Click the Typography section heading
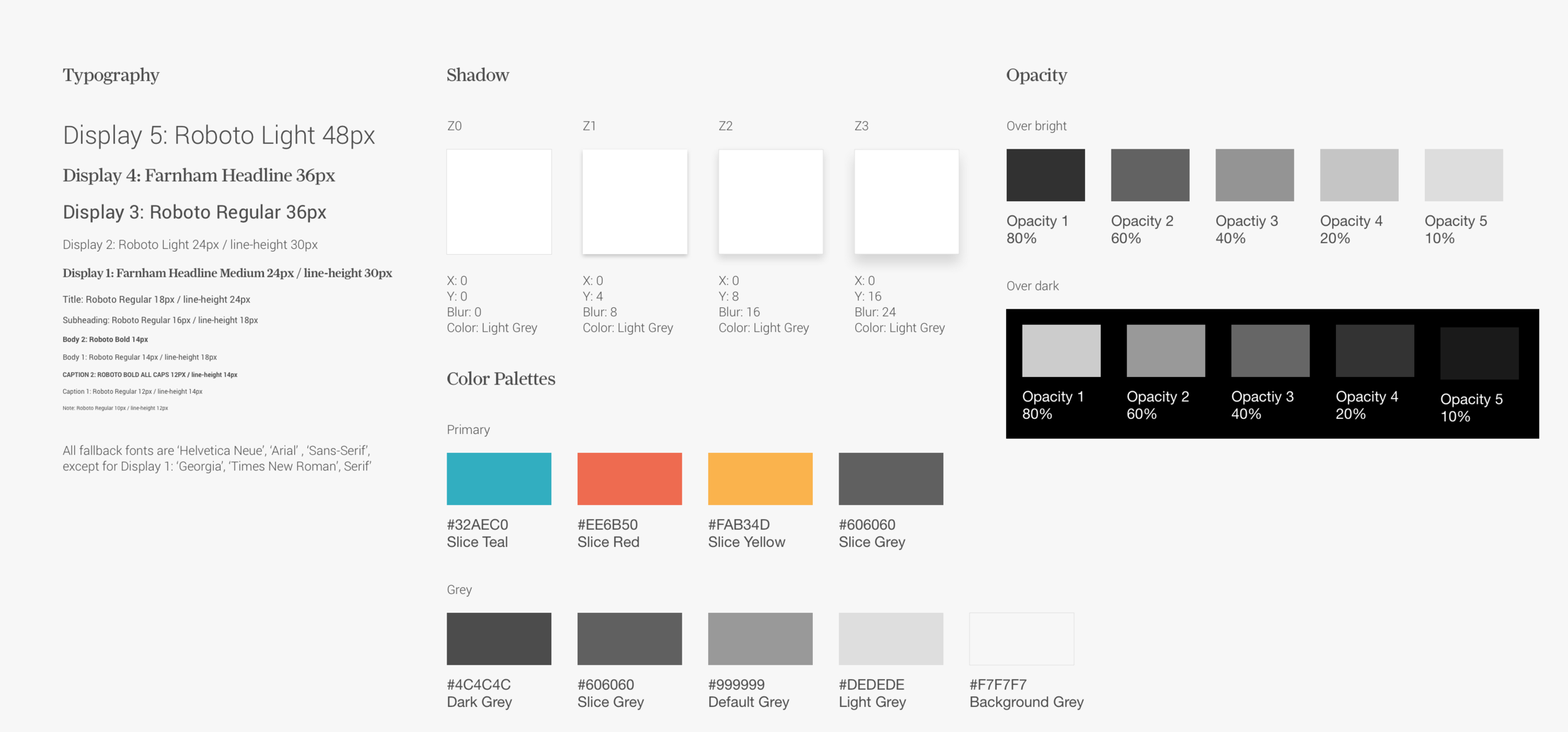This screenshot has width=1568, height=732. 110,75
